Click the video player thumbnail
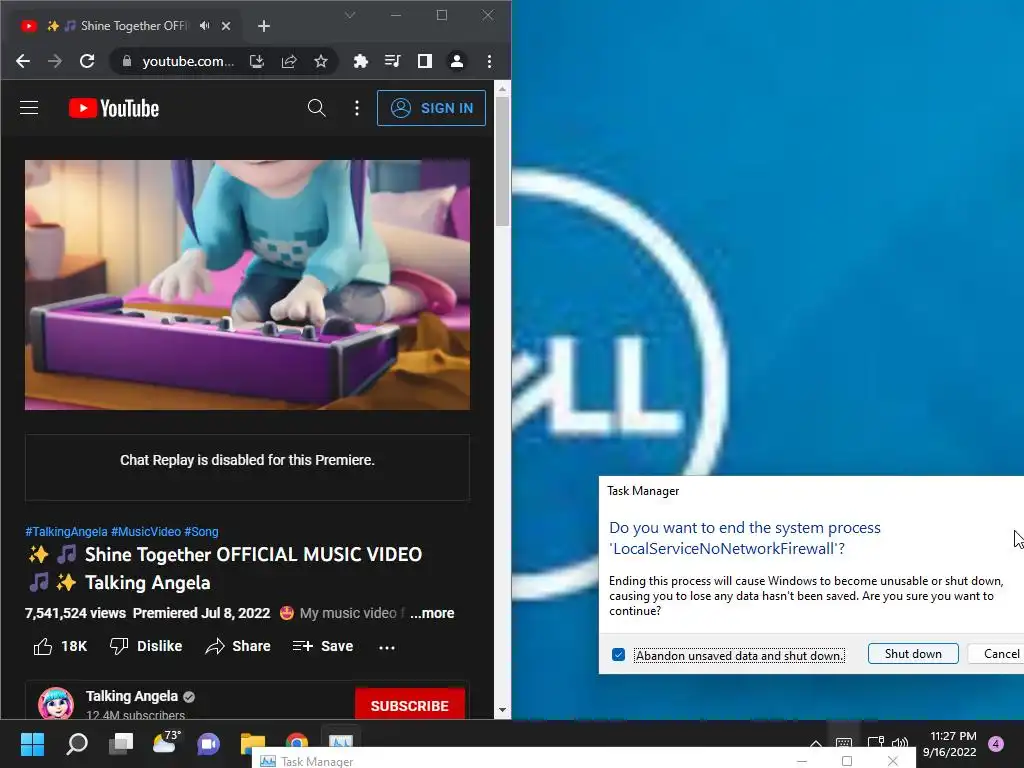1024x768 pixels. tap(247, 285)
